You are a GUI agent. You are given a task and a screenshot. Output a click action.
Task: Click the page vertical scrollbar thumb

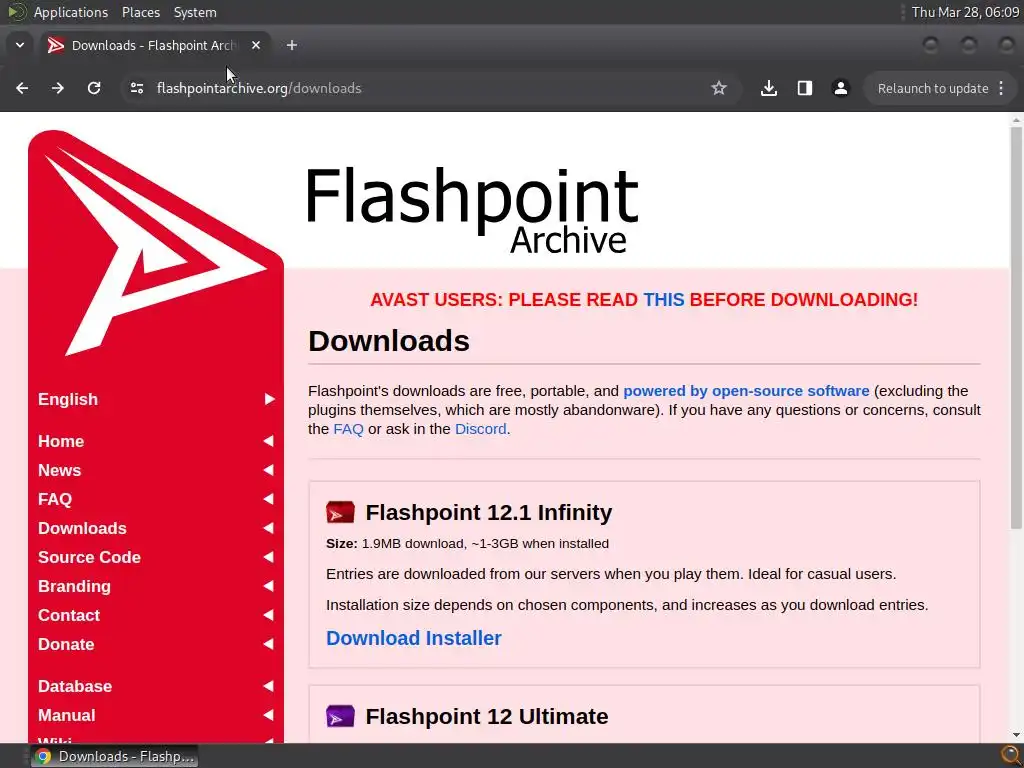click(x=1016, y=328)
